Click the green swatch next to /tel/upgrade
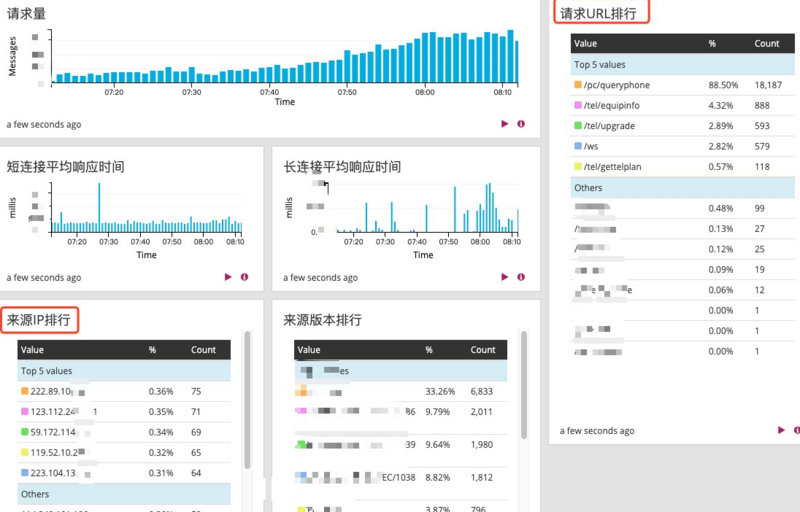 tap(578, 125)
